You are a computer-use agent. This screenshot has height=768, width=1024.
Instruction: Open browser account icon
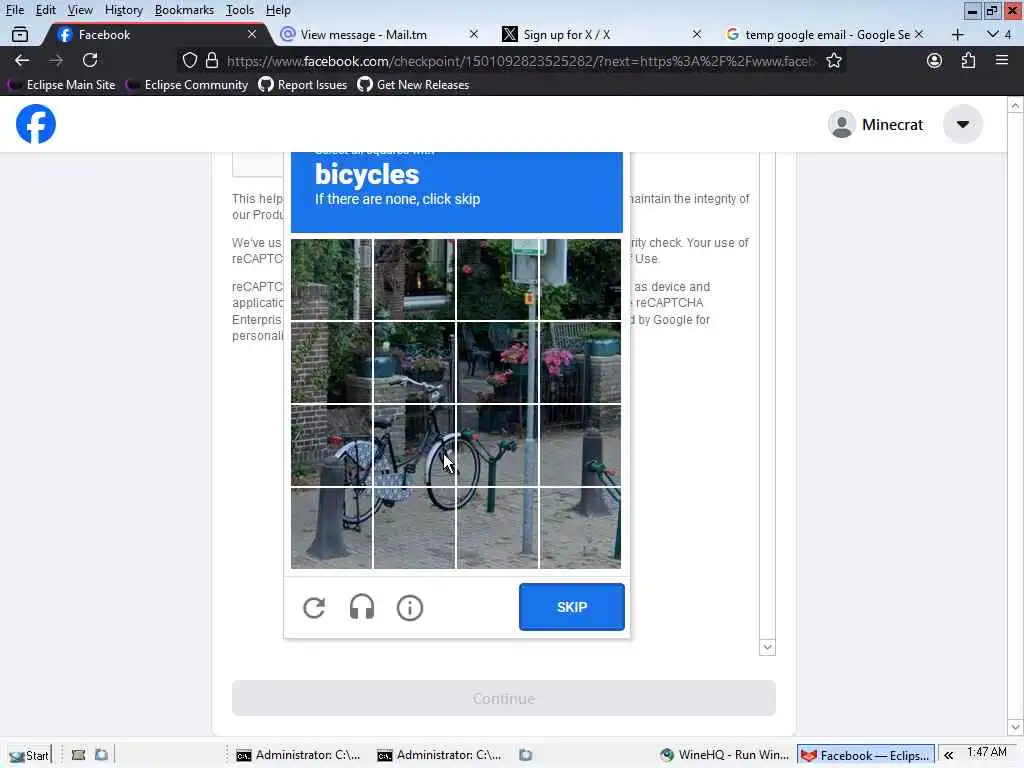pyautogui.click(x=935, y=61)
